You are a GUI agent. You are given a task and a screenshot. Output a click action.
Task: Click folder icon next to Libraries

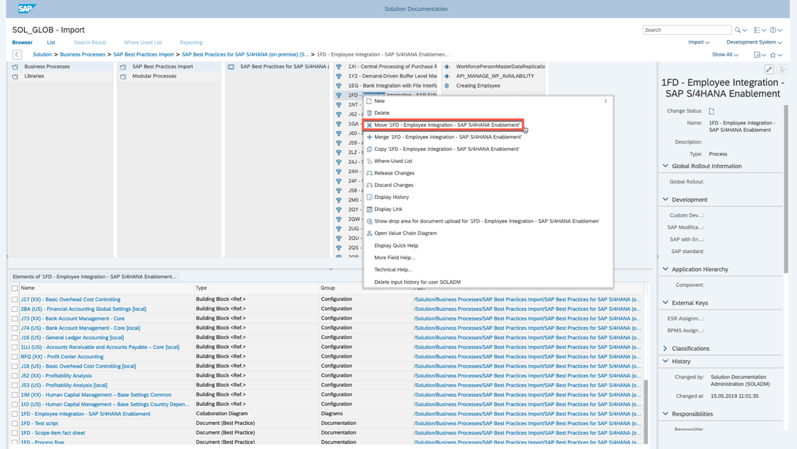[15, 76]
